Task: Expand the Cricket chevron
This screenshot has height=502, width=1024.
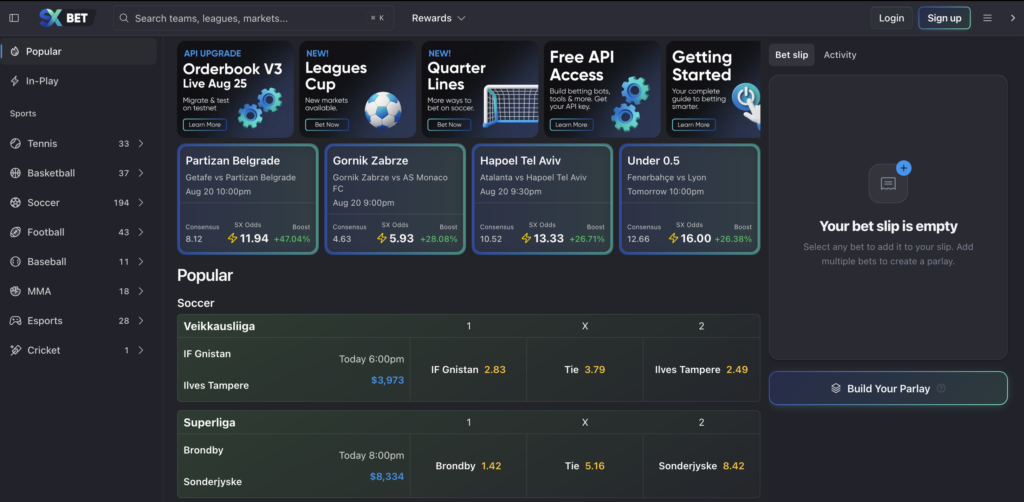Action: pyautogui.click(x=141, y=350)
